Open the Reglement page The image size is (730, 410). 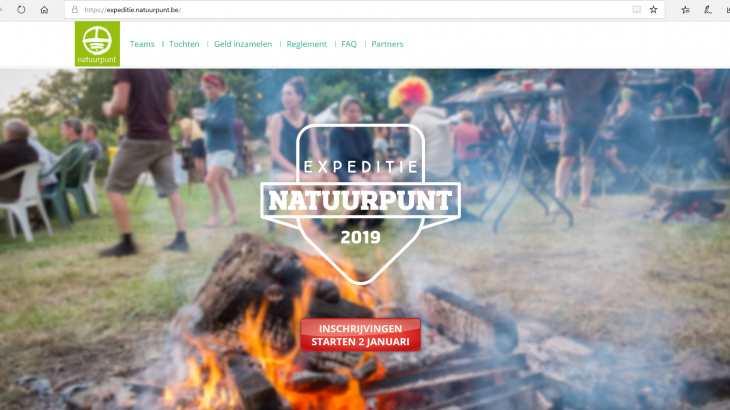306,44
